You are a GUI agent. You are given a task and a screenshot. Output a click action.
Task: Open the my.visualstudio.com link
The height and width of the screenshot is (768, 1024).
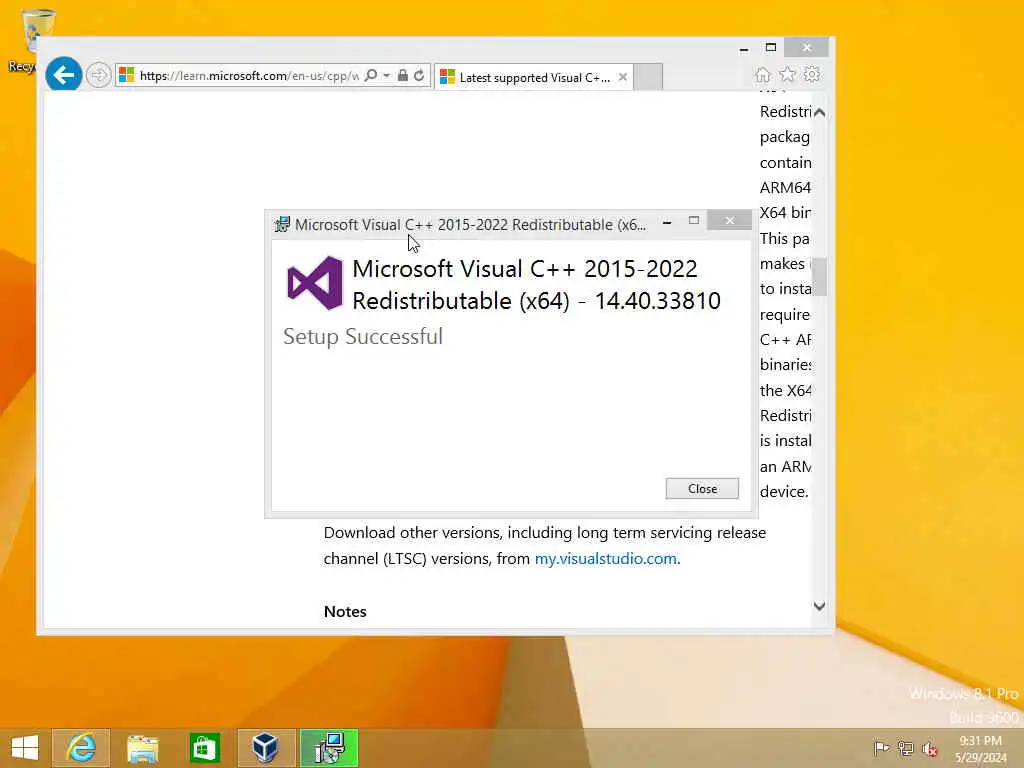coord(605,559)
